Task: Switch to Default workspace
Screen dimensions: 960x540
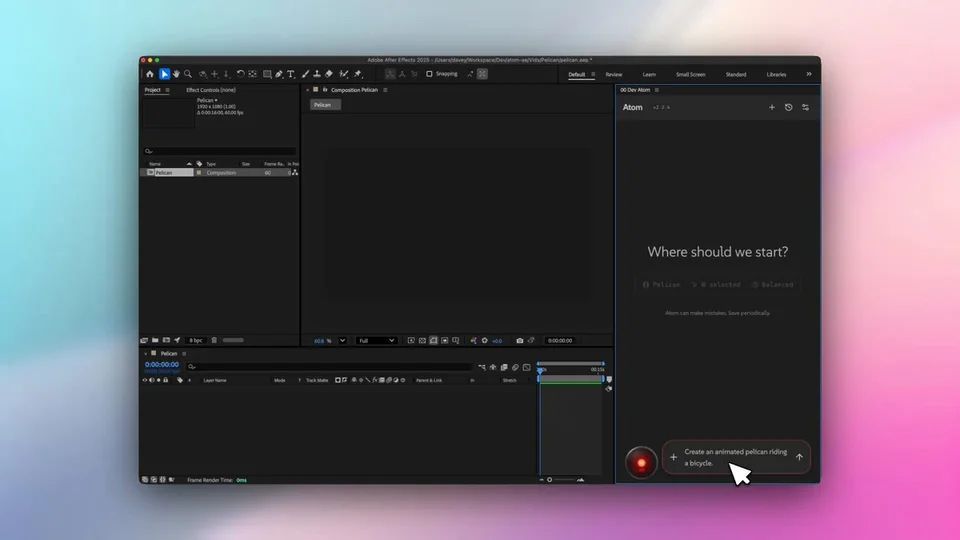Action: click(x=577, y=75)
